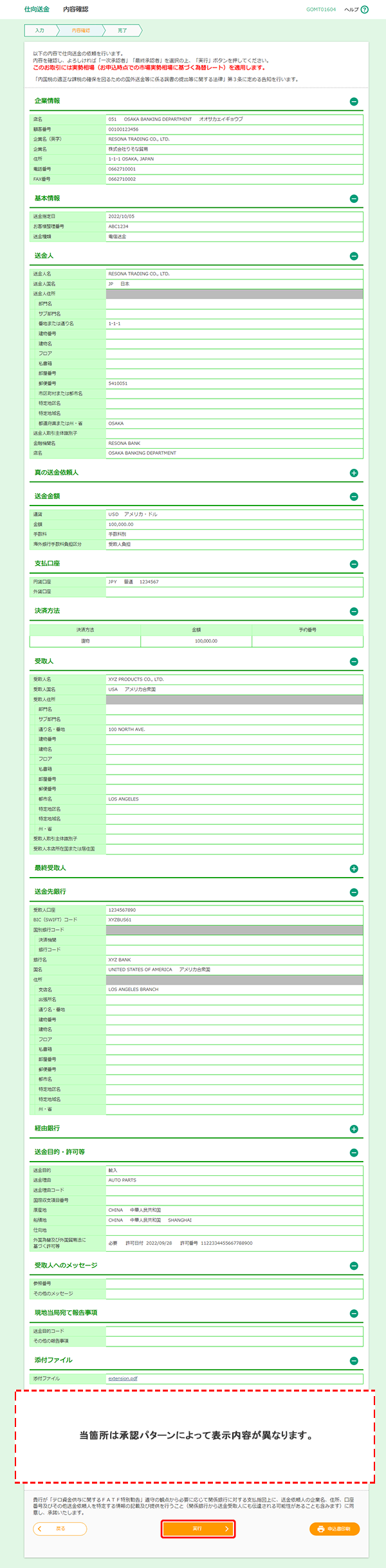This screenshot has width=386, height=1568.
Task: Collapse the 送金金額 section
Action: tap(354, 497)
